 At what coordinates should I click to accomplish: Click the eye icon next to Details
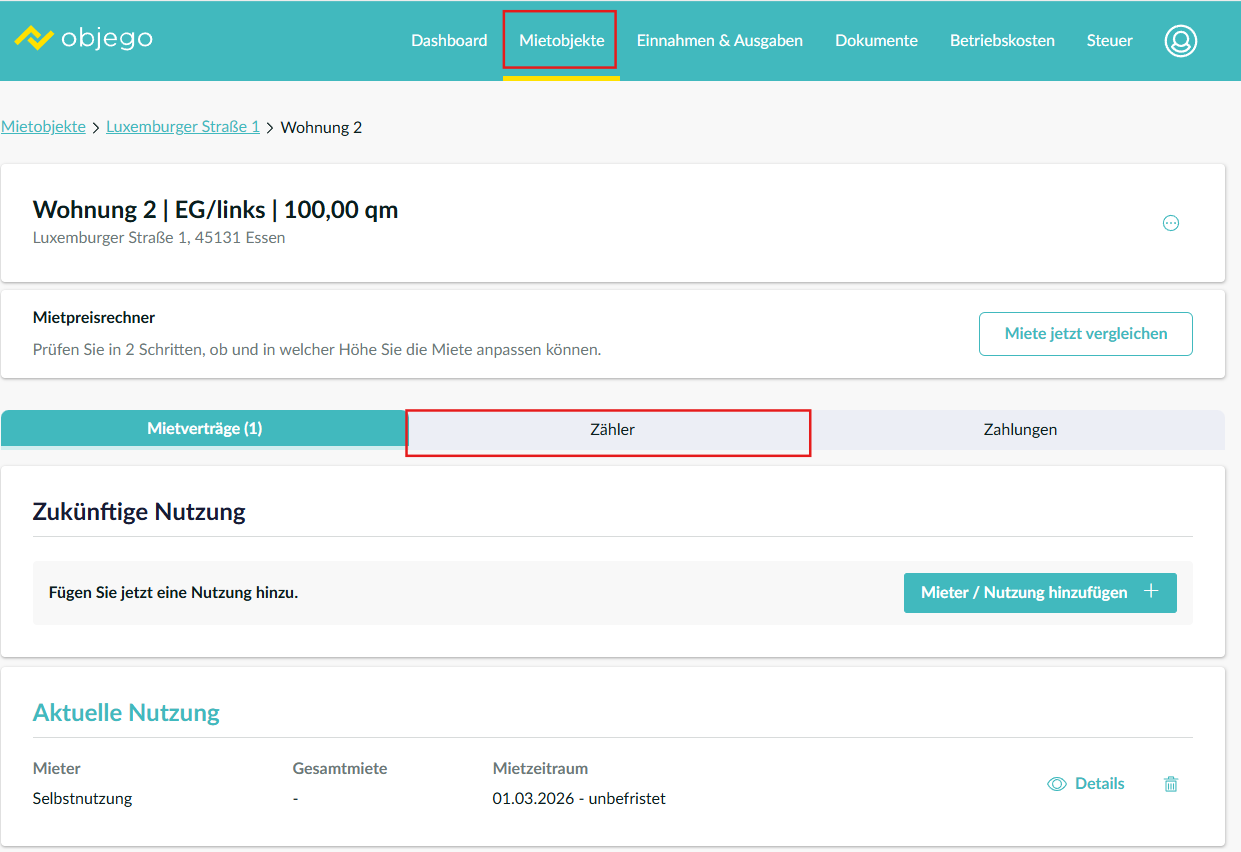pos(1056,785)
